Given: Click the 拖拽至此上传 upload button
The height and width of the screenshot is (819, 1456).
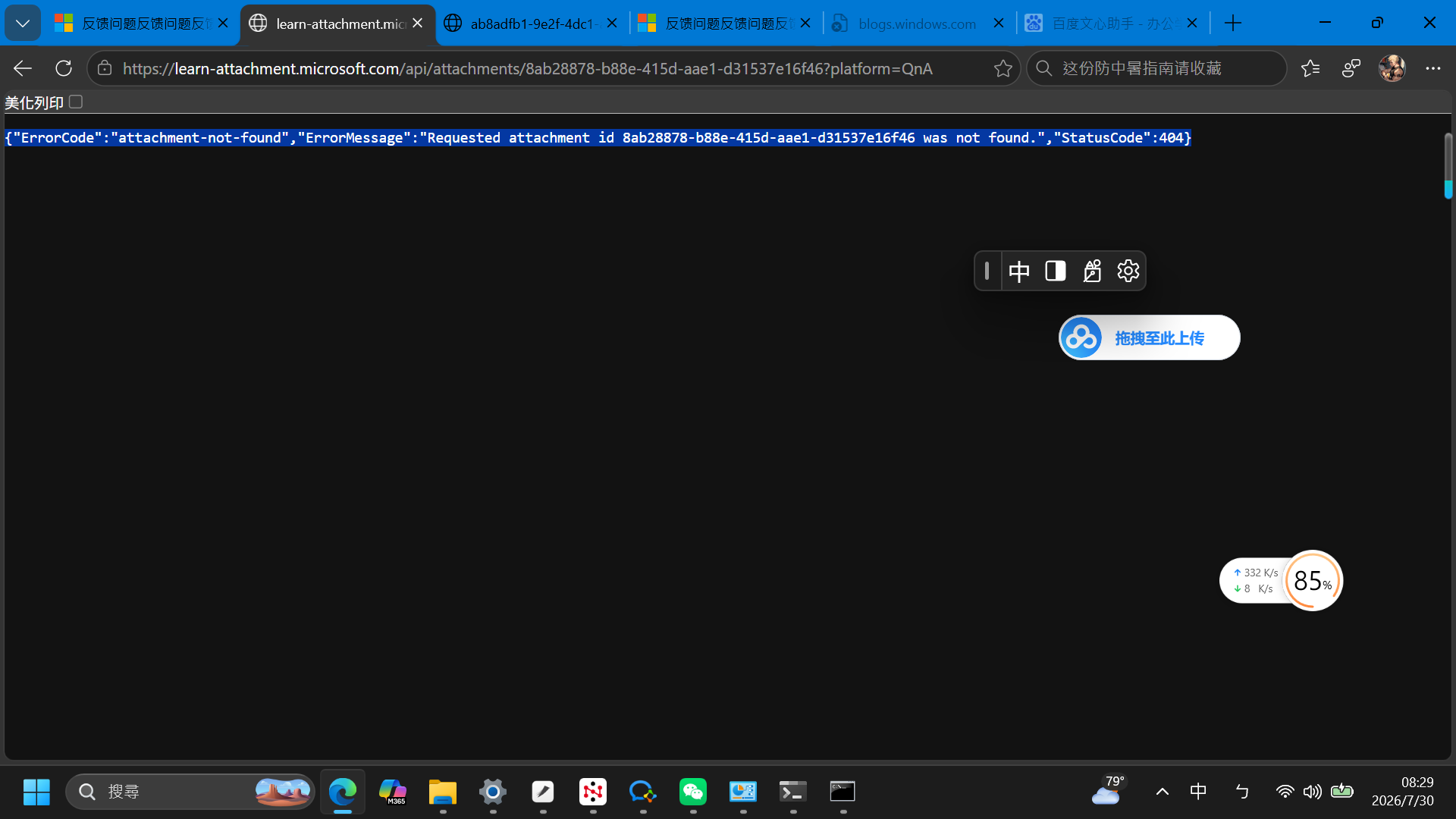Looking at the screenshot, I should (x=1150, y=337).
